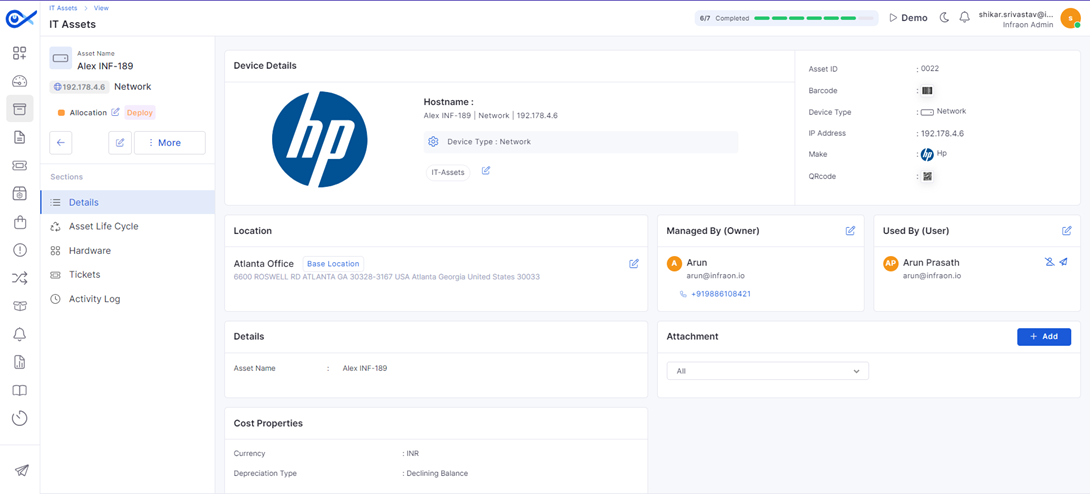Click the owner phone number link
Viewport: 1090px width, 494px height.
click(720, 294)
